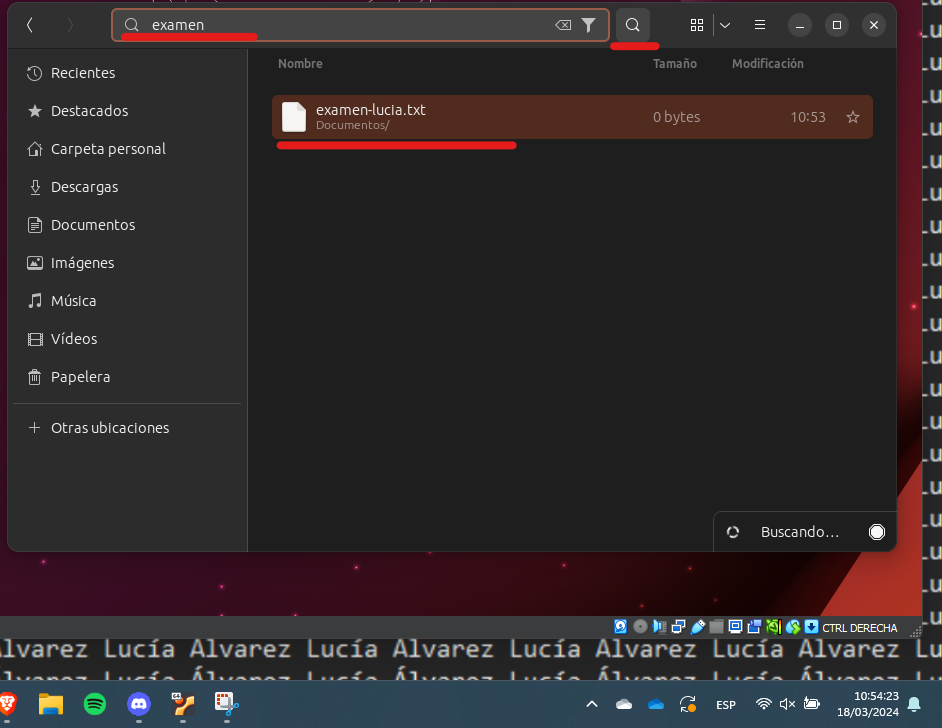Open Papelera trash location
The image size is (942, 728).
(x=80, y=377)
